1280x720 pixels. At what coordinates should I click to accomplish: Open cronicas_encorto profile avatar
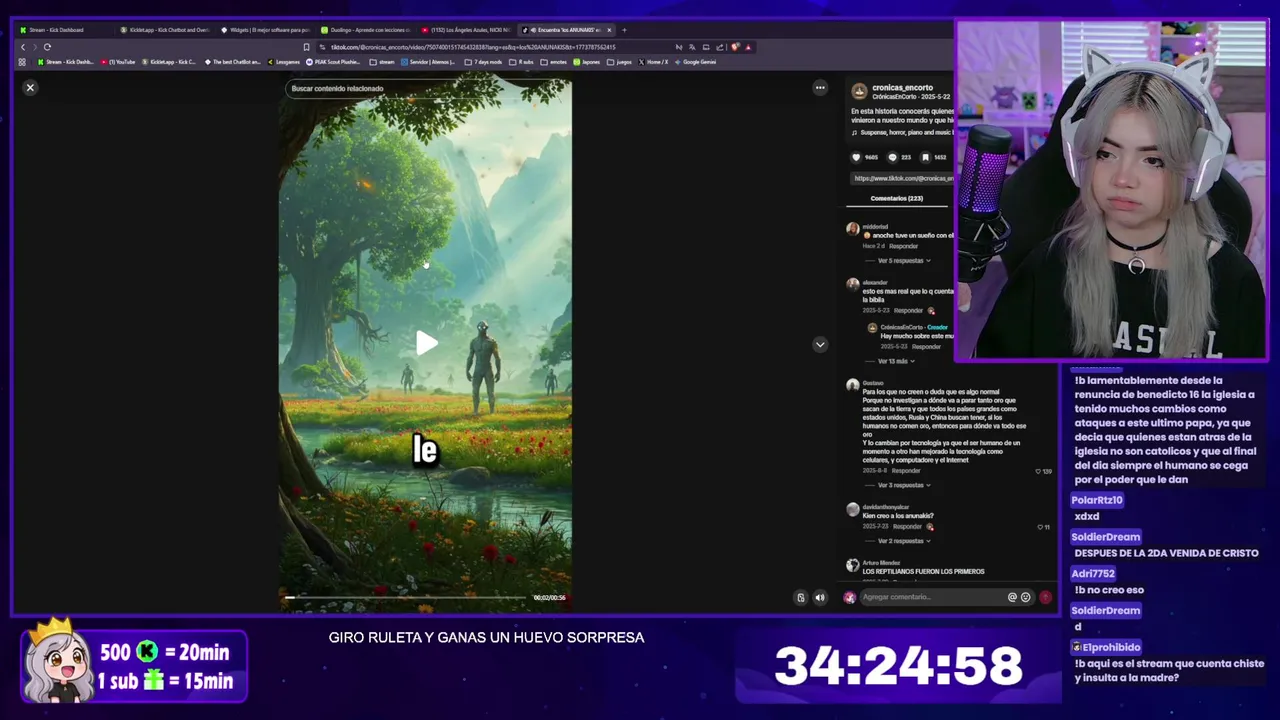tap(859, 91)
